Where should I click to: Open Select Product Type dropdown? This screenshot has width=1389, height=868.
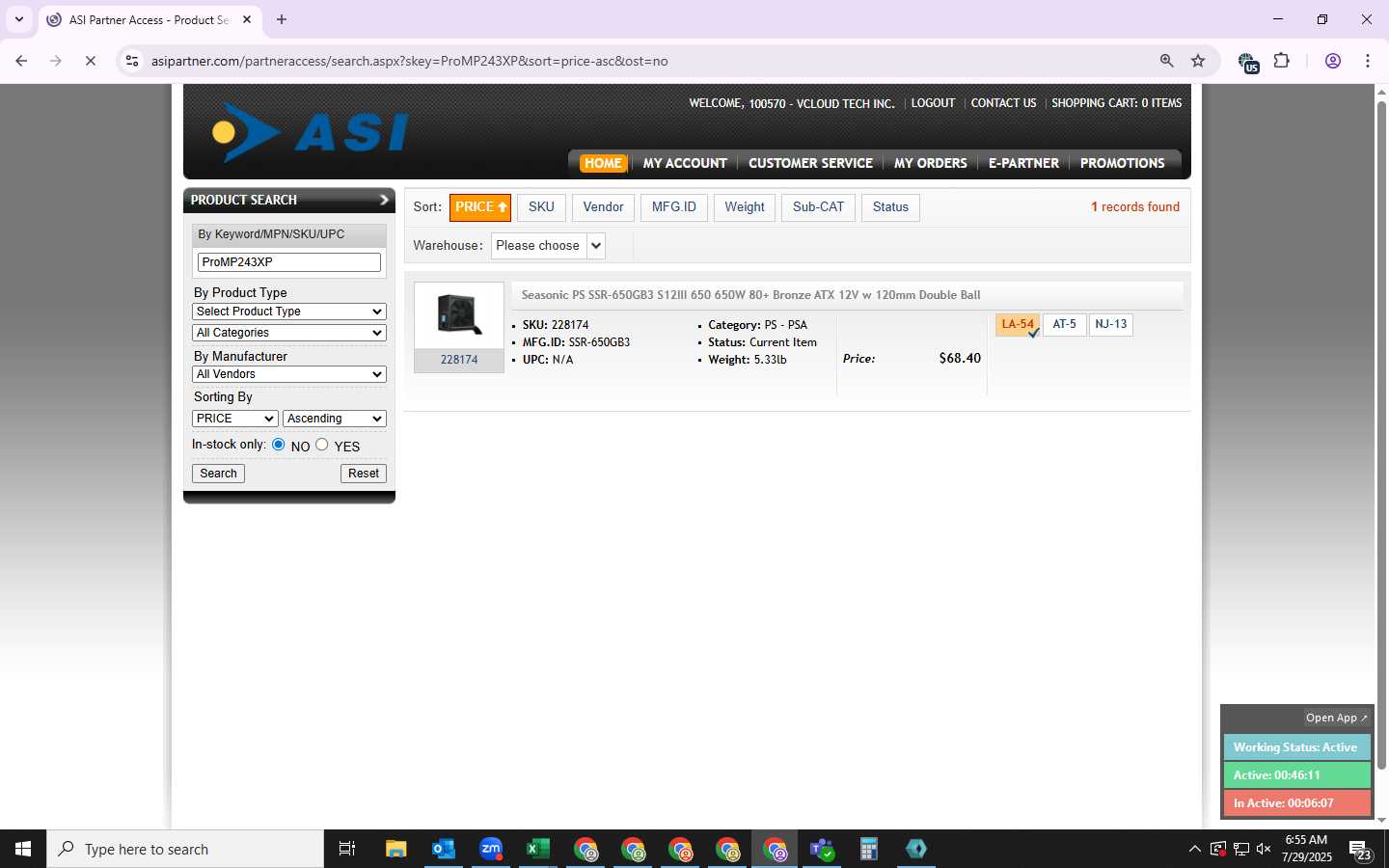[x=289, y=312]
